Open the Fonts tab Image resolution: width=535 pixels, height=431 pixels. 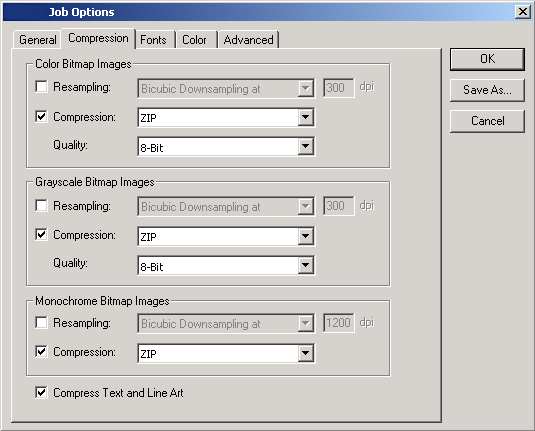click(154, 40)
